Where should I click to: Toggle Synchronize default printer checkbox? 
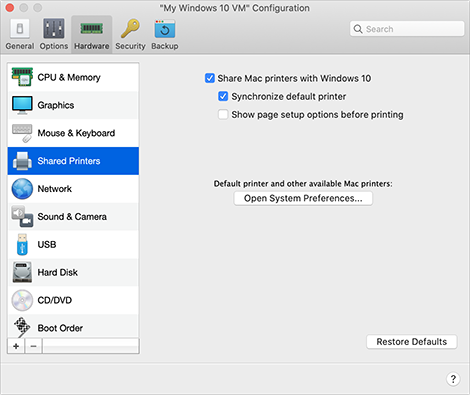pyautogui.click(x=223, y=96)
